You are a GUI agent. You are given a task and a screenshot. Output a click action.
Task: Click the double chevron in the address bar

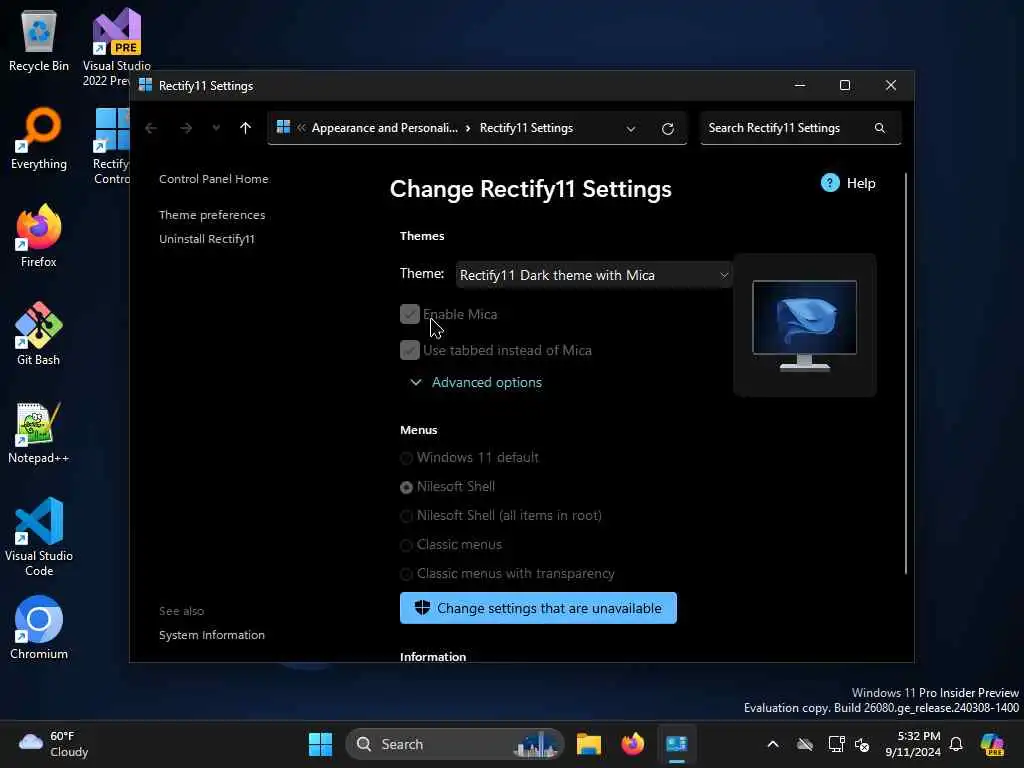pos(301,128)
